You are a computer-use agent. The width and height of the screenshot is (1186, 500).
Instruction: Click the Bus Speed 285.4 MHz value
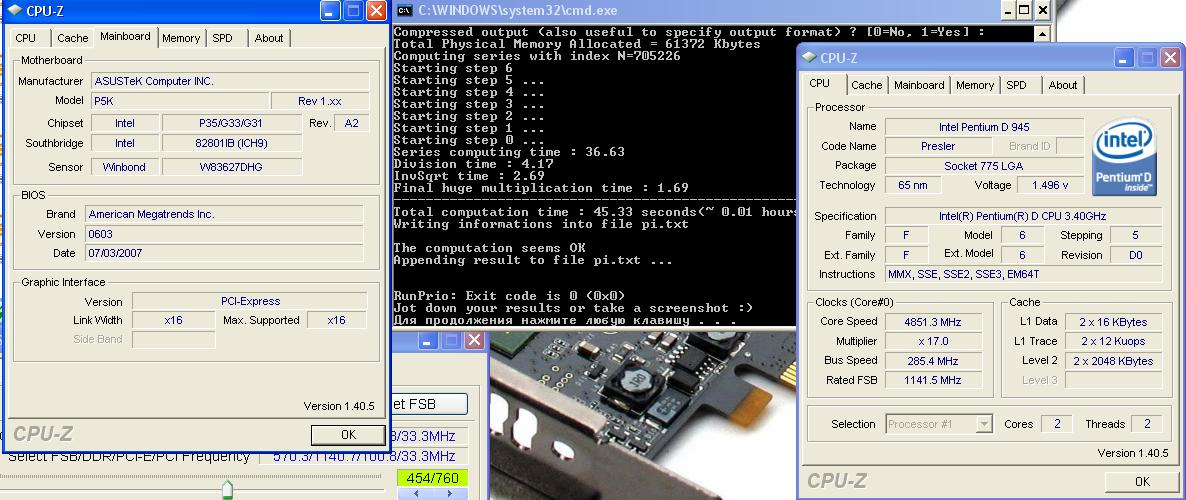click(x=933, y=361)
